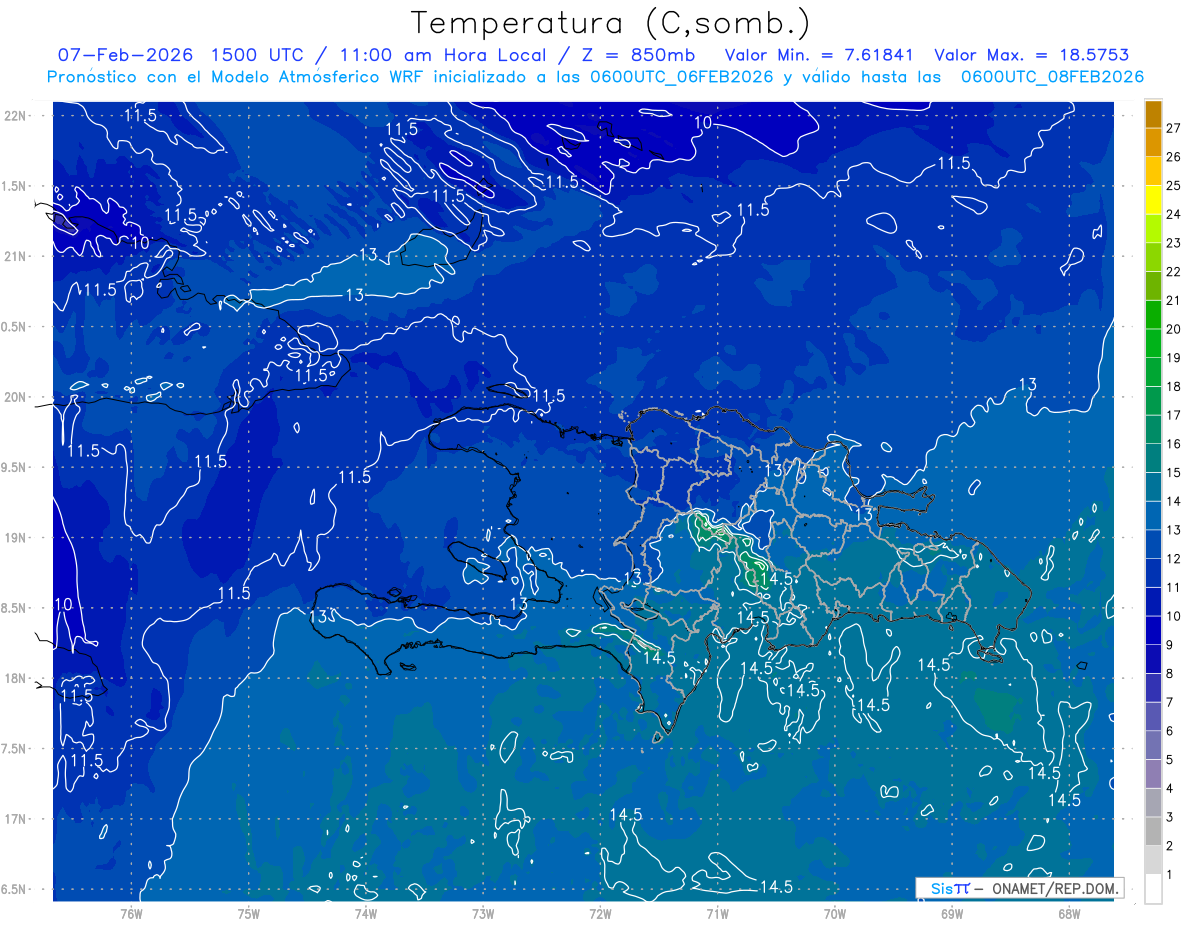Select the "Z = 850mb" level label

(x=637, y=55)
